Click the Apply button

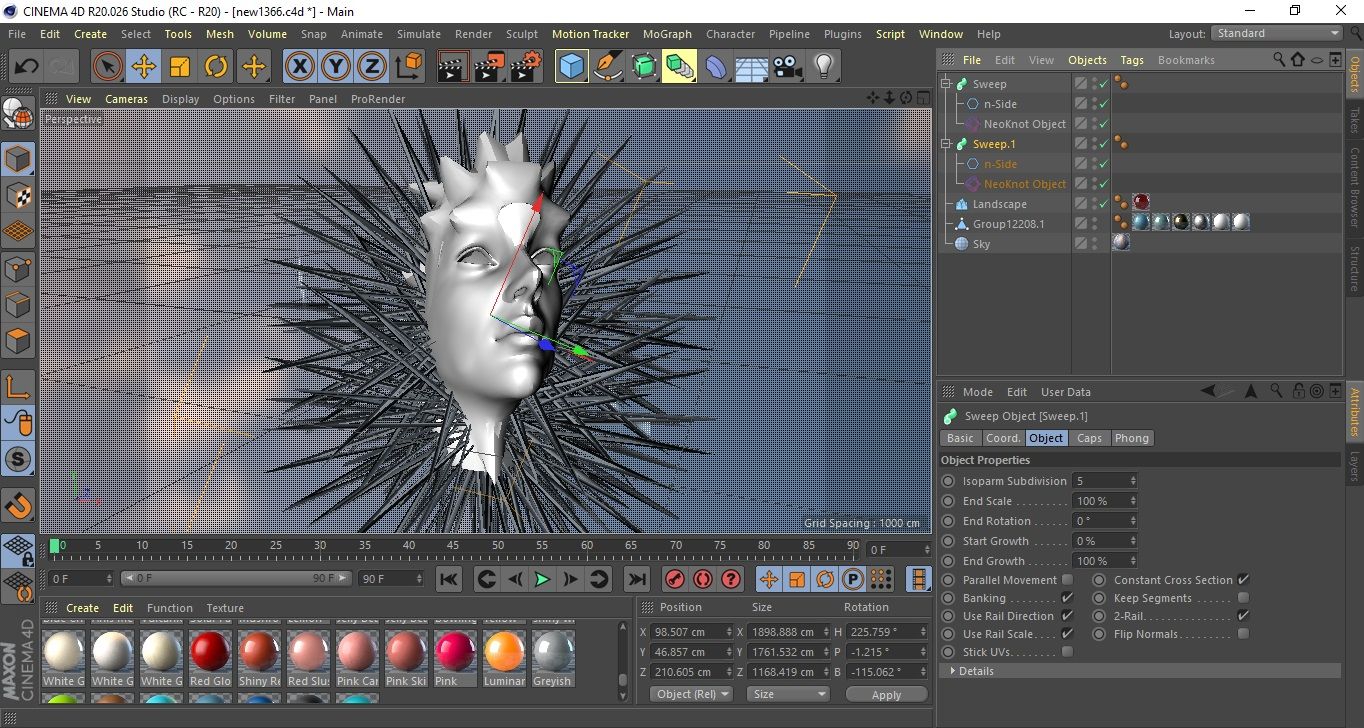click(x=886, y=694)
